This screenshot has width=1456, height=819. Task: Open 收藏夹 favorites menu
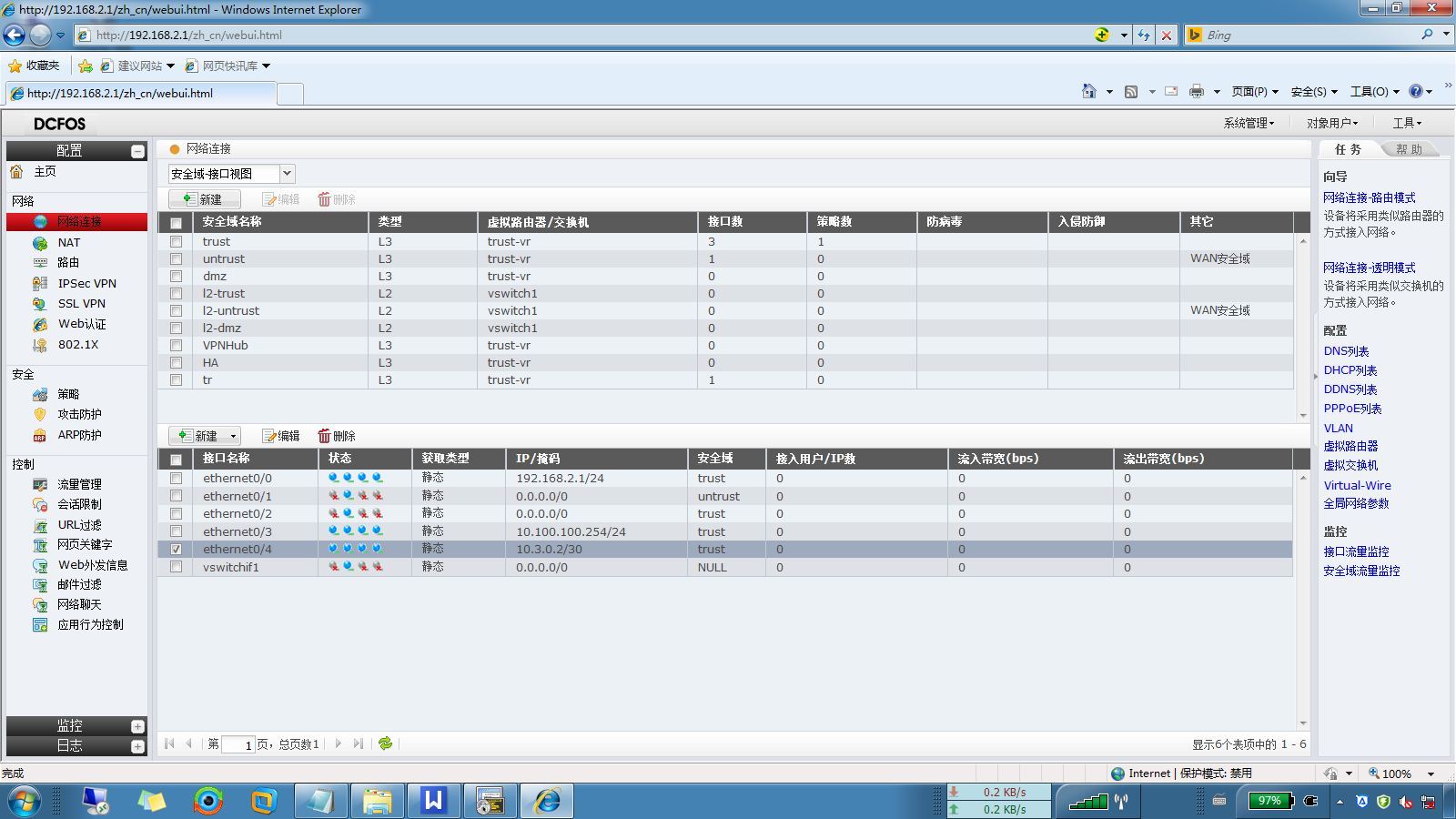[34, 66]
